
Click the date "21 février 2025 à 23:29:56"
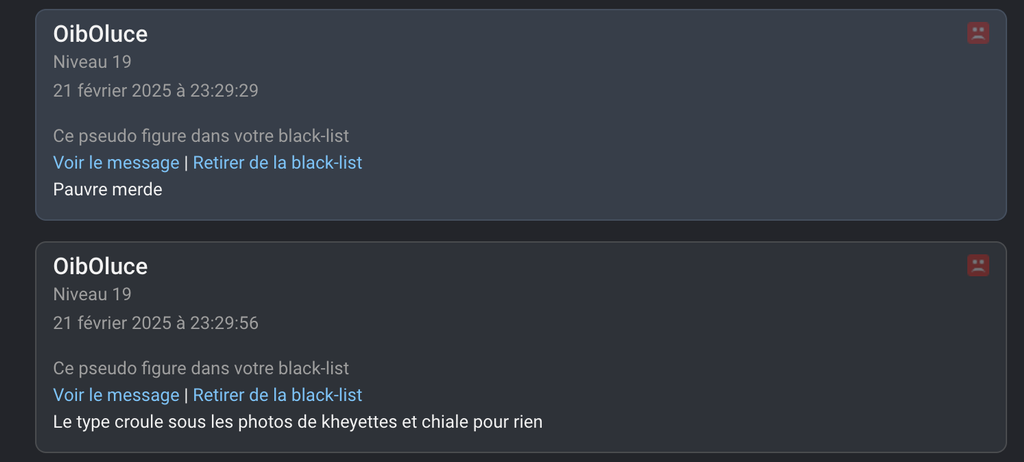tap(156, 323)
